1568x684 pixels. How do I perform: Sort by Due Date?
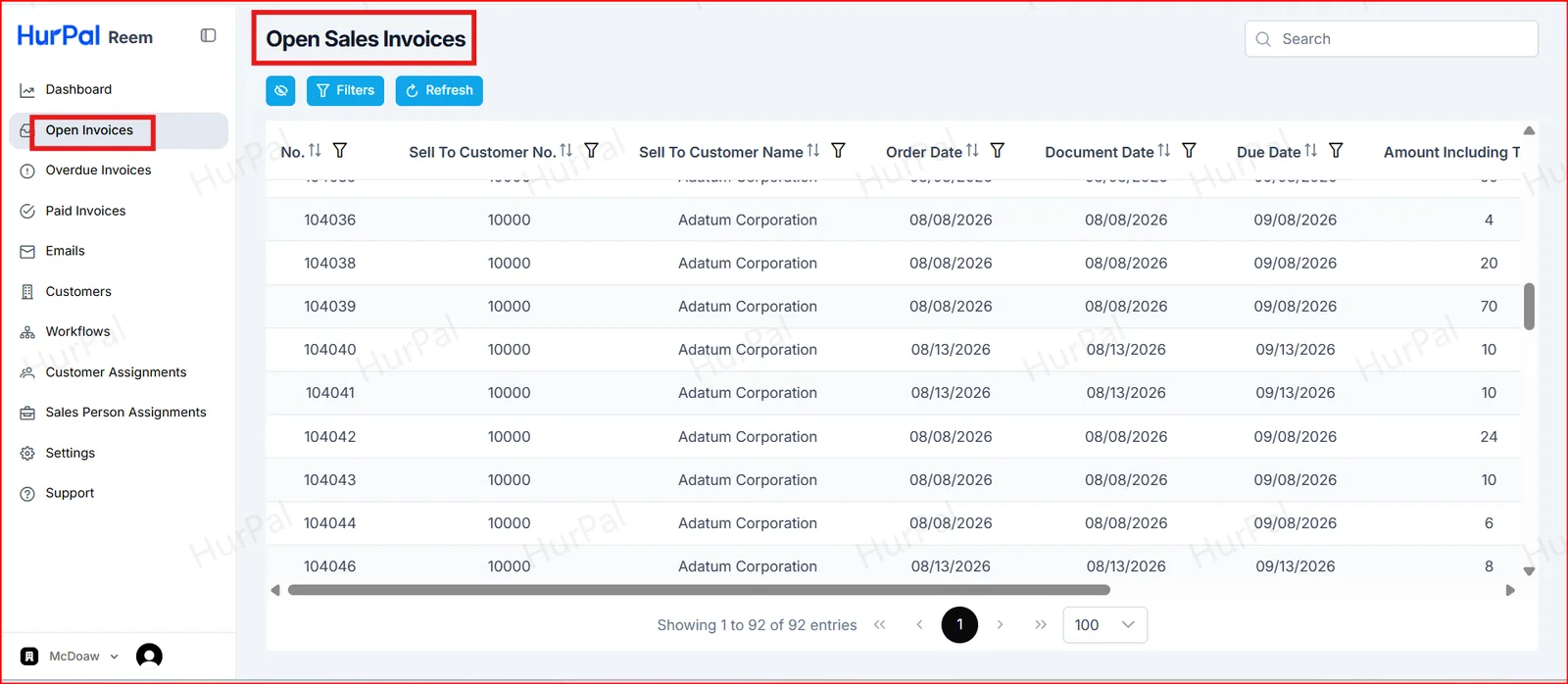point(1311,151)
